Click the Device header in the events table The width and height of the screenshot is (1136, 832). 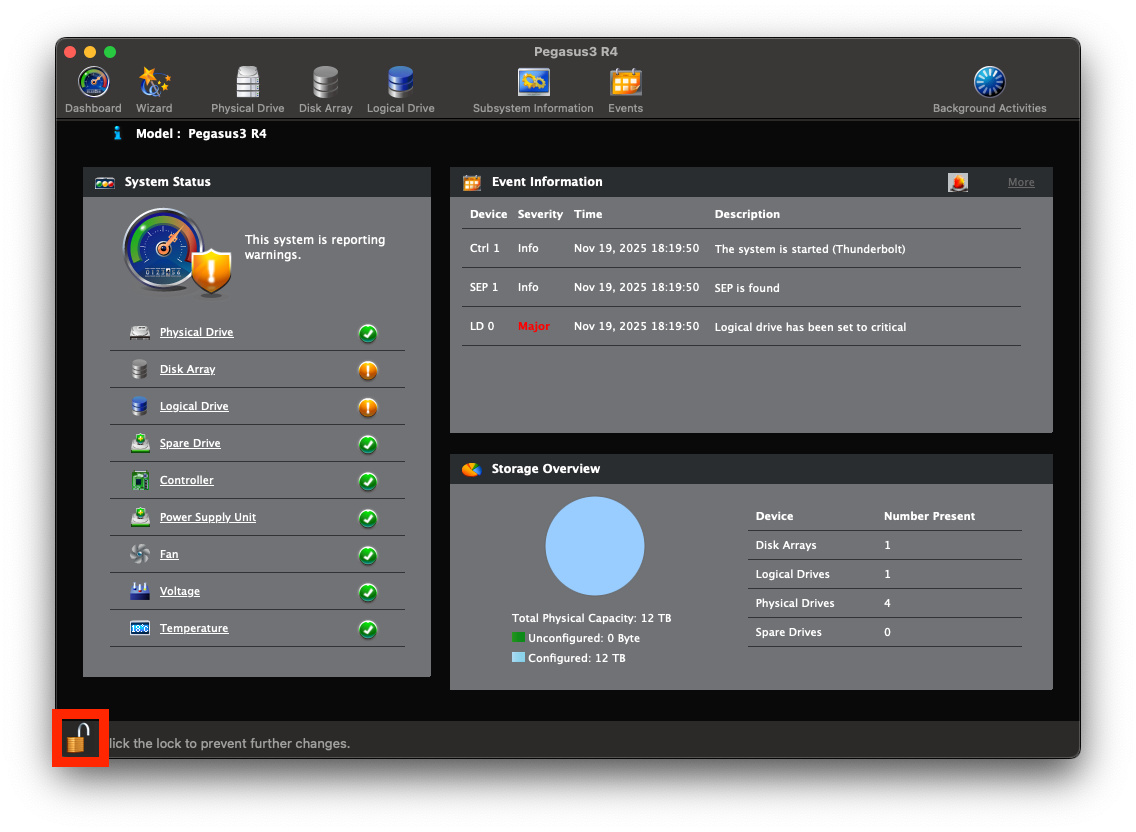click(x=488, y=214)
